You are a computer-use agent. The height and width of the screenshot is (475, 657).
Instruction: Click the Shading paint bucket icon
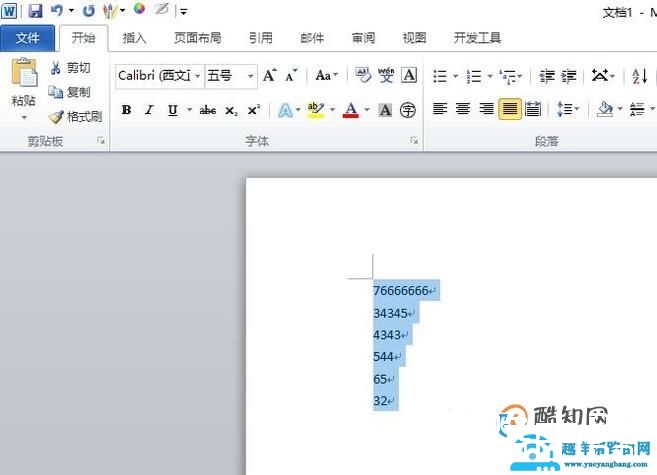coord(605,109)
